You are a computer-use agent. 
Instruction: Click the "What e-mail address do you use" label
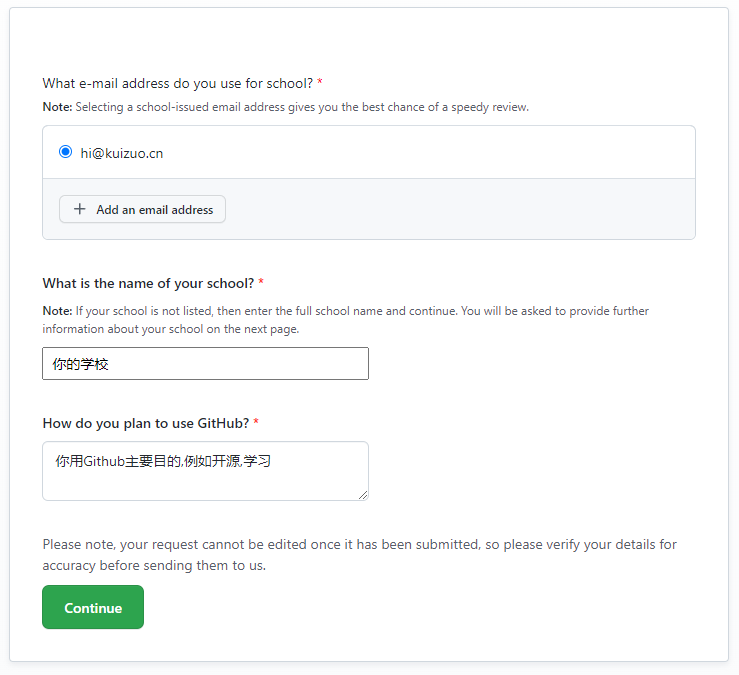tap(177, 83)
